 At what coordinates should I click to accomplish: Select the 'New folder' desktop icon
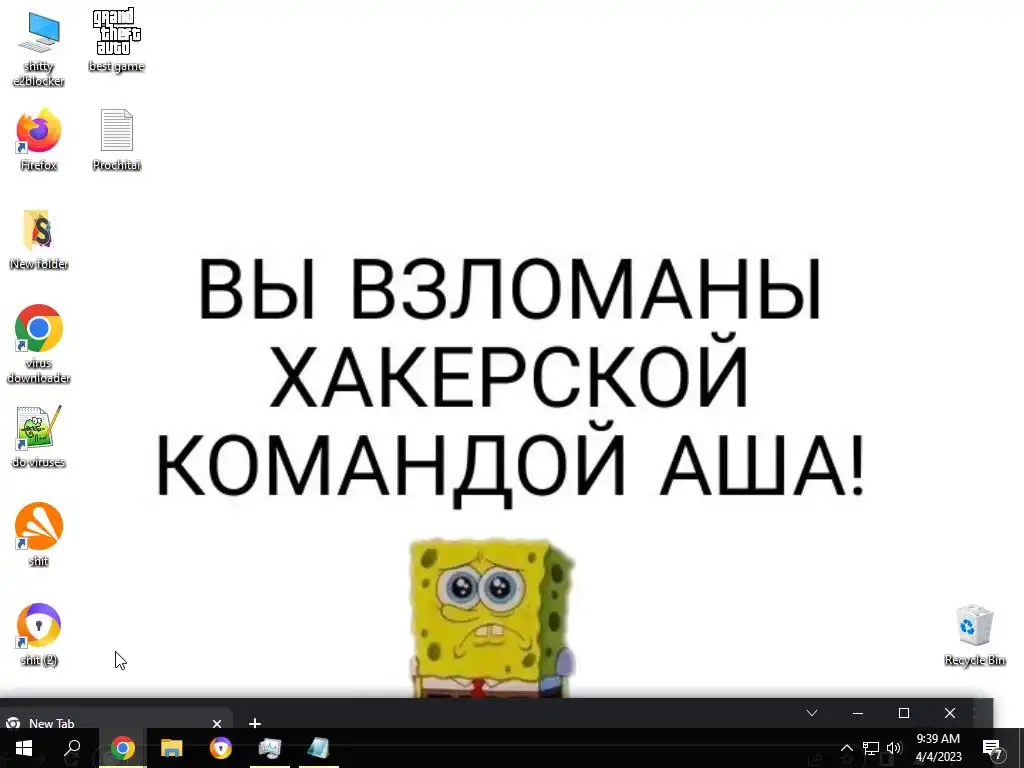tap(39, 239)
